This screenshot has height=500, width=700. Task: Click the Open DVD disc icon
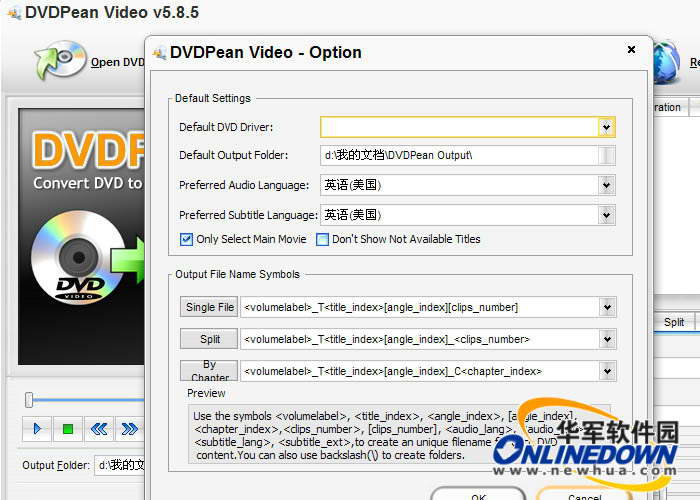[x=60, y=59]
